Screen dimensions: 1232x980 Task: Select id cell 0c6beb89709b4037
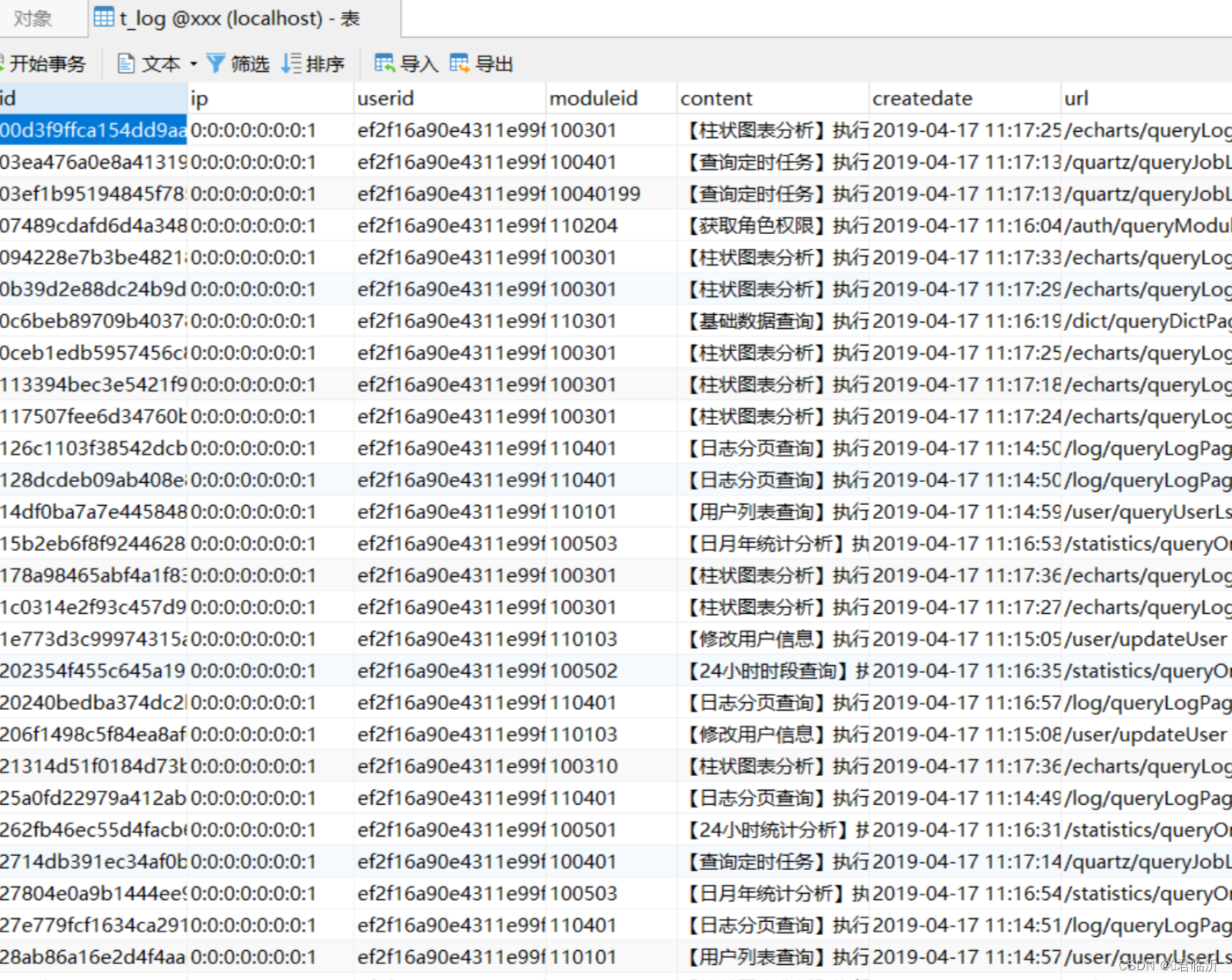93,321
